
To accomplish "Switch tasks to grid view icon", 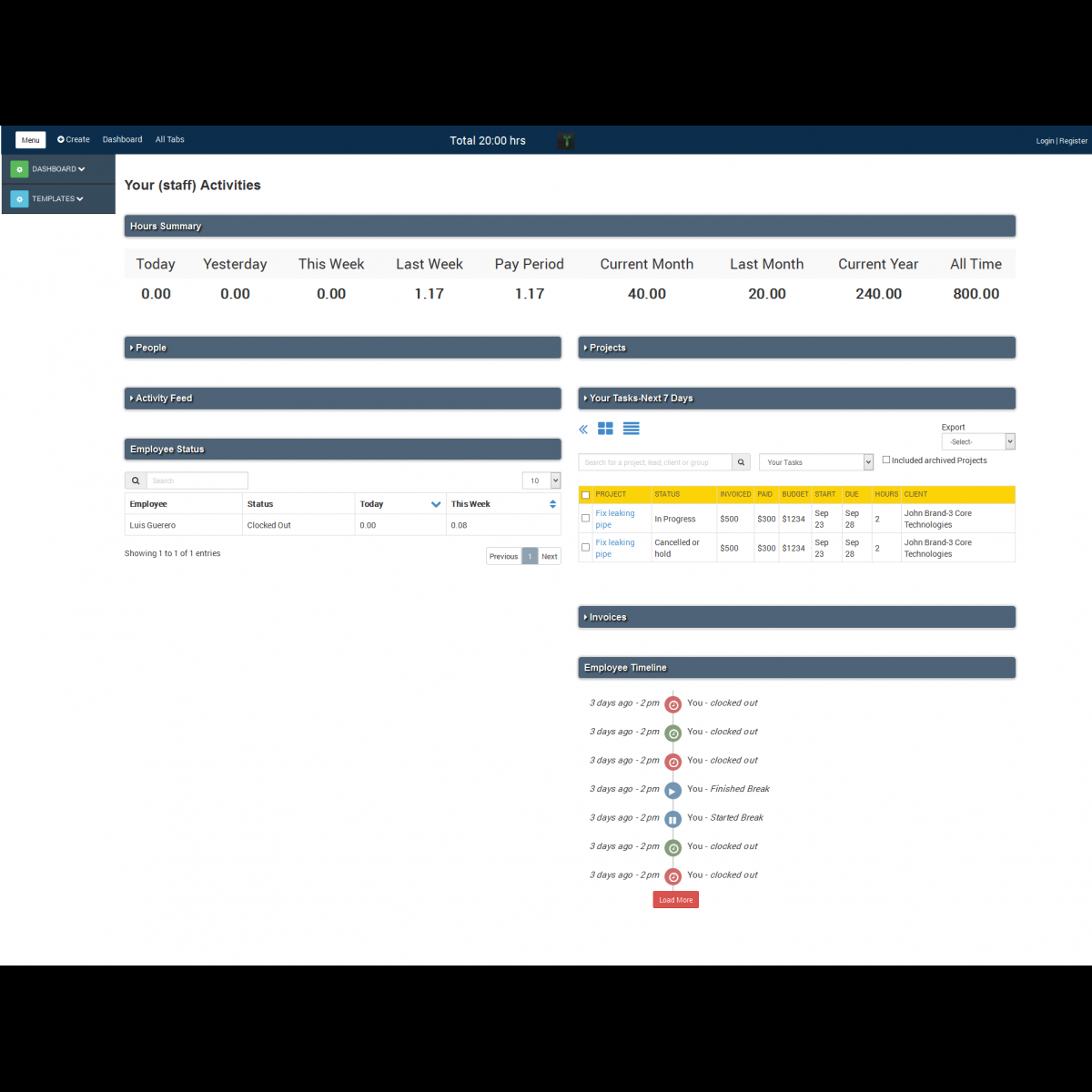I will [605, 429].
